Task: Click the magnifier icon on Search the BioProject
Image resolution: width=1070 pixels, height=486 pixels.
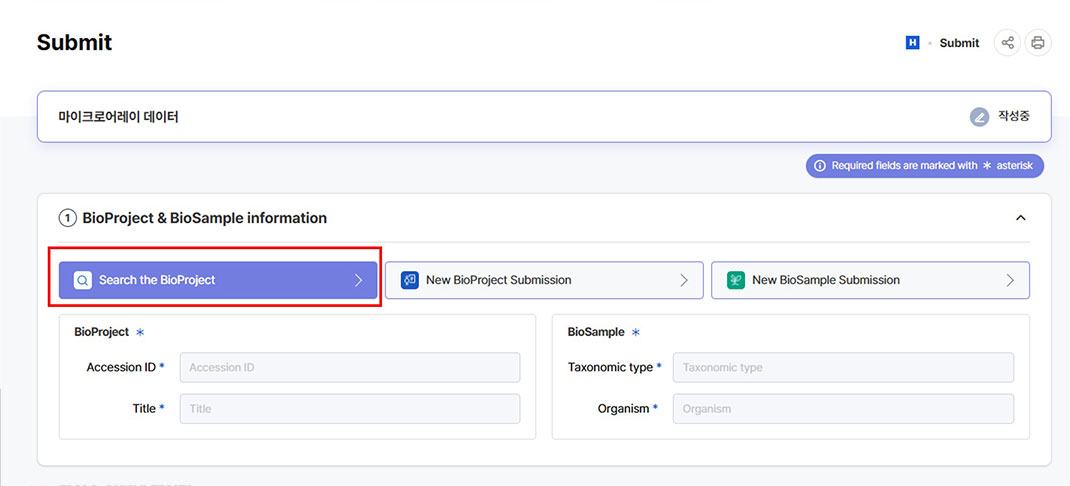Action: click(x=82, y=280)
